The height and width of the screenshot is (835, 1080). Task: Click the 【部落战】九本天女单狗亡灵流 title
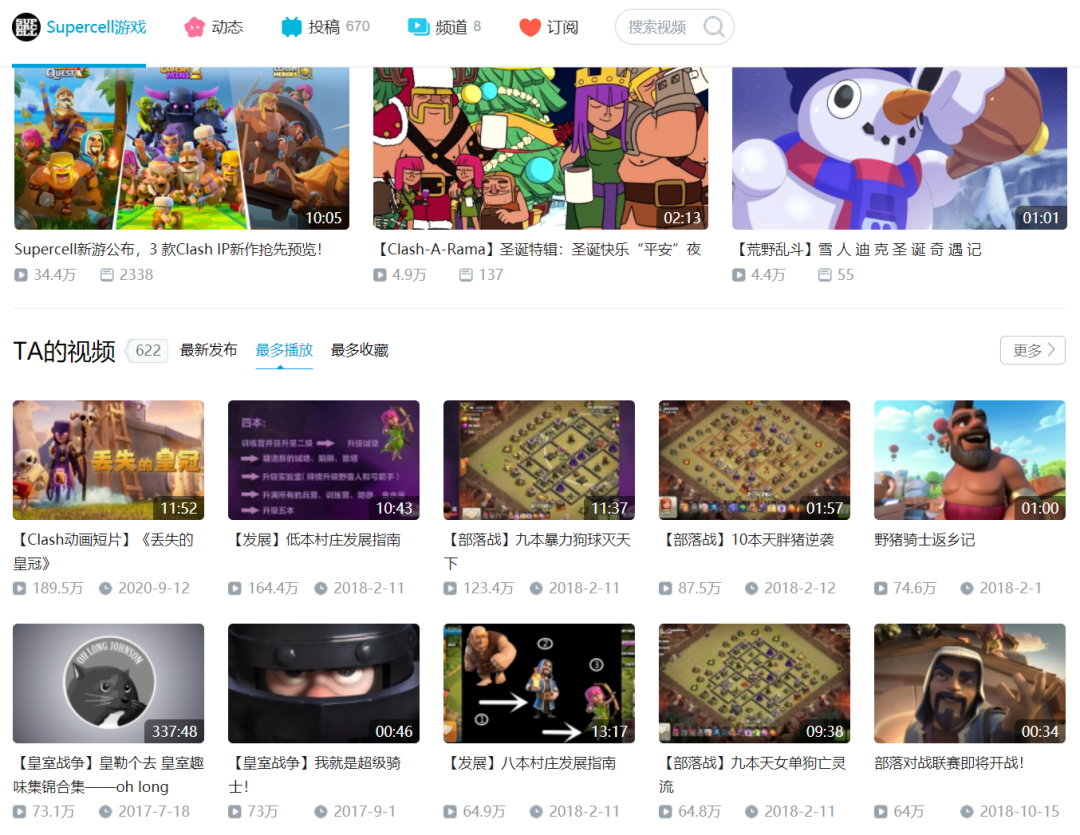pos(752,774)
